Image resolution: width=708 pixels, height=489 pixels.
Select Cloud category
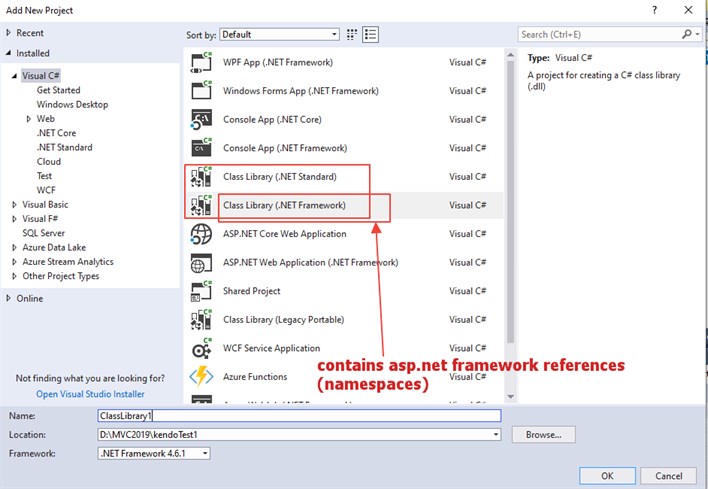[x=49, y=162]
